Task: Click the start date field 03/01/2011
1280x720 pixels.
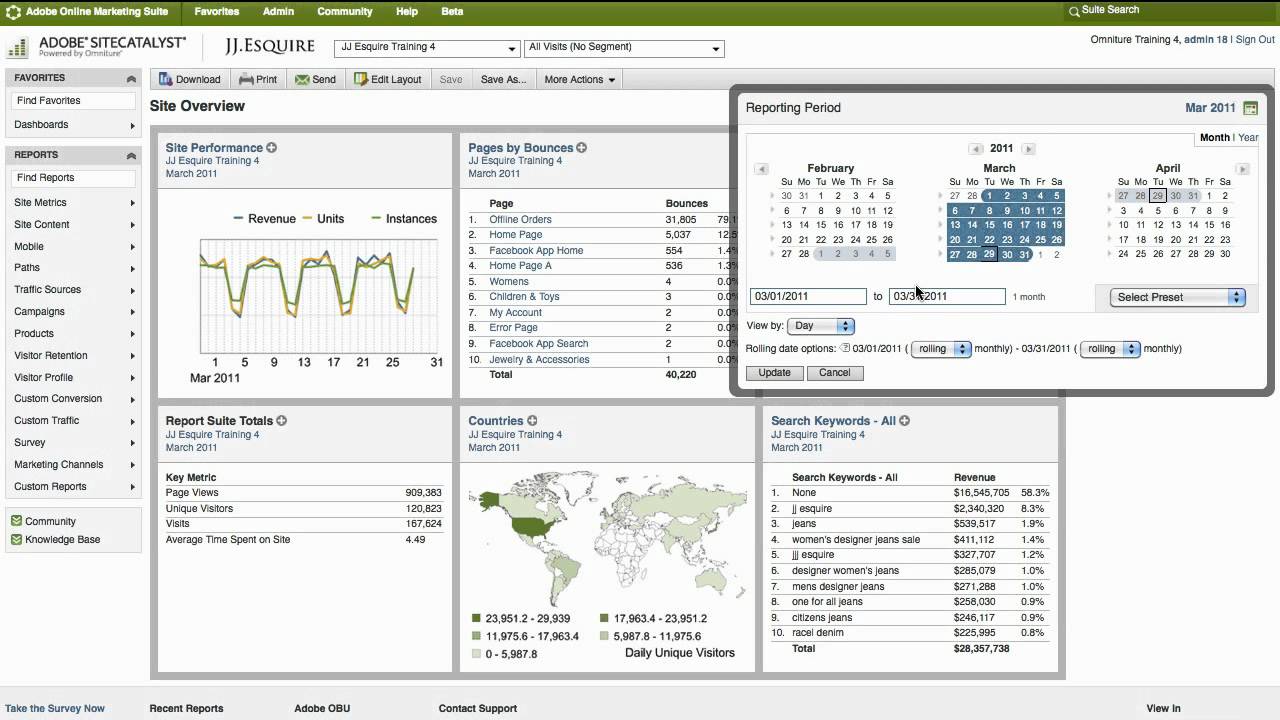Action: click(808, 297)
